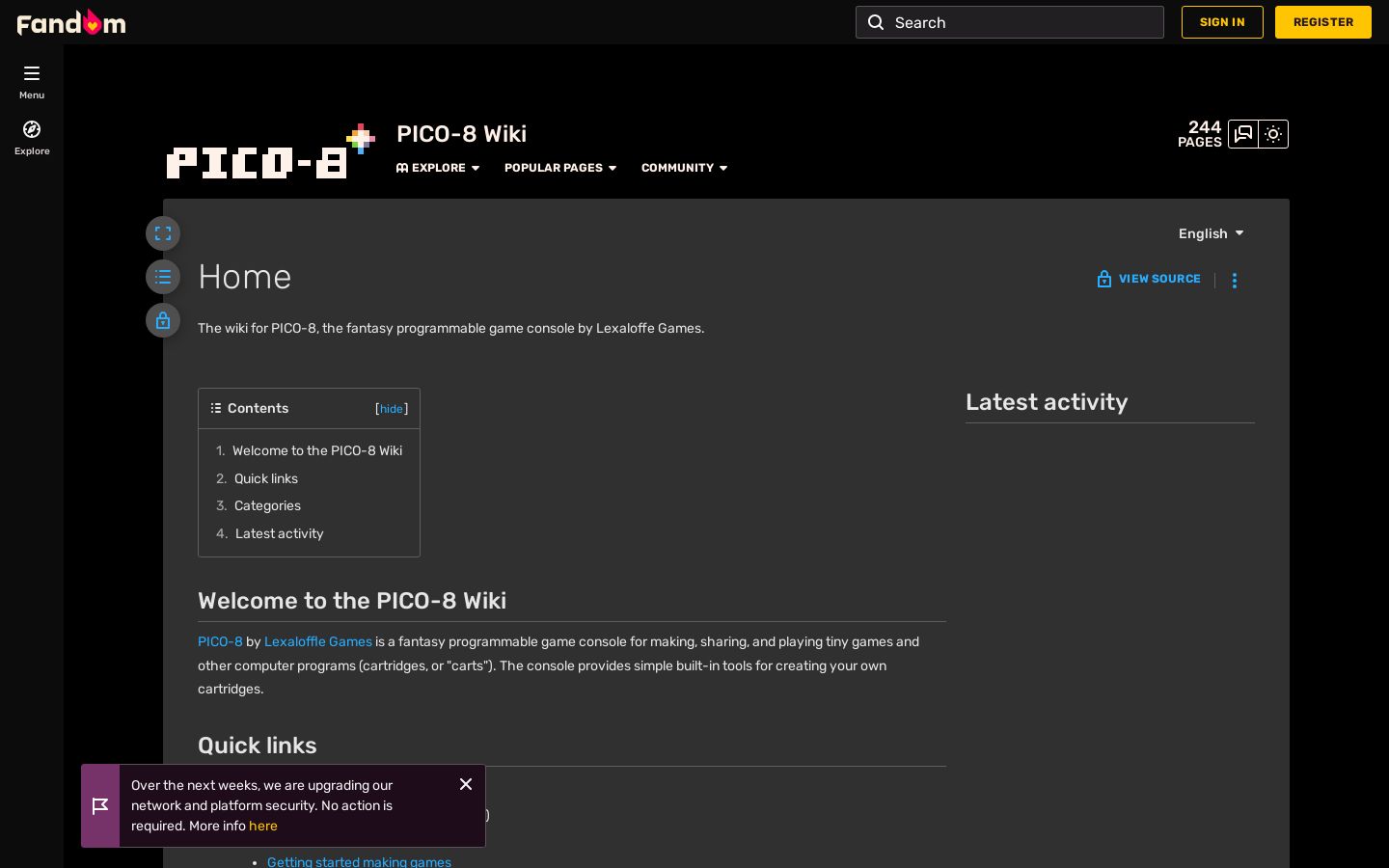Jump to Quick links in contents
This screenshot has height=868, width=1389.
266,478
